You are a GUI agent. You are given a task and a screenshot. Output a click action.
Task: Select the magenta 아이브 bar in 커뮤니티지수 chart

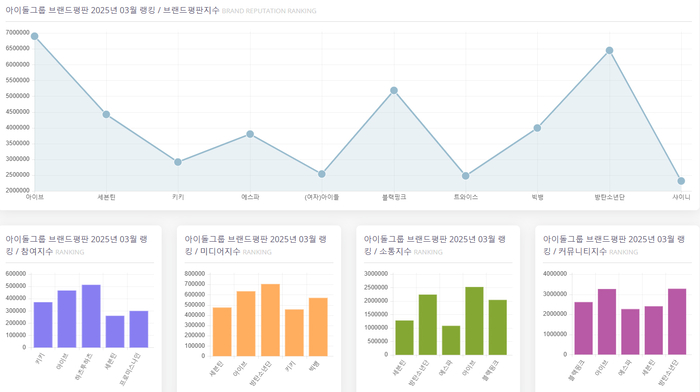click(607, 322)
